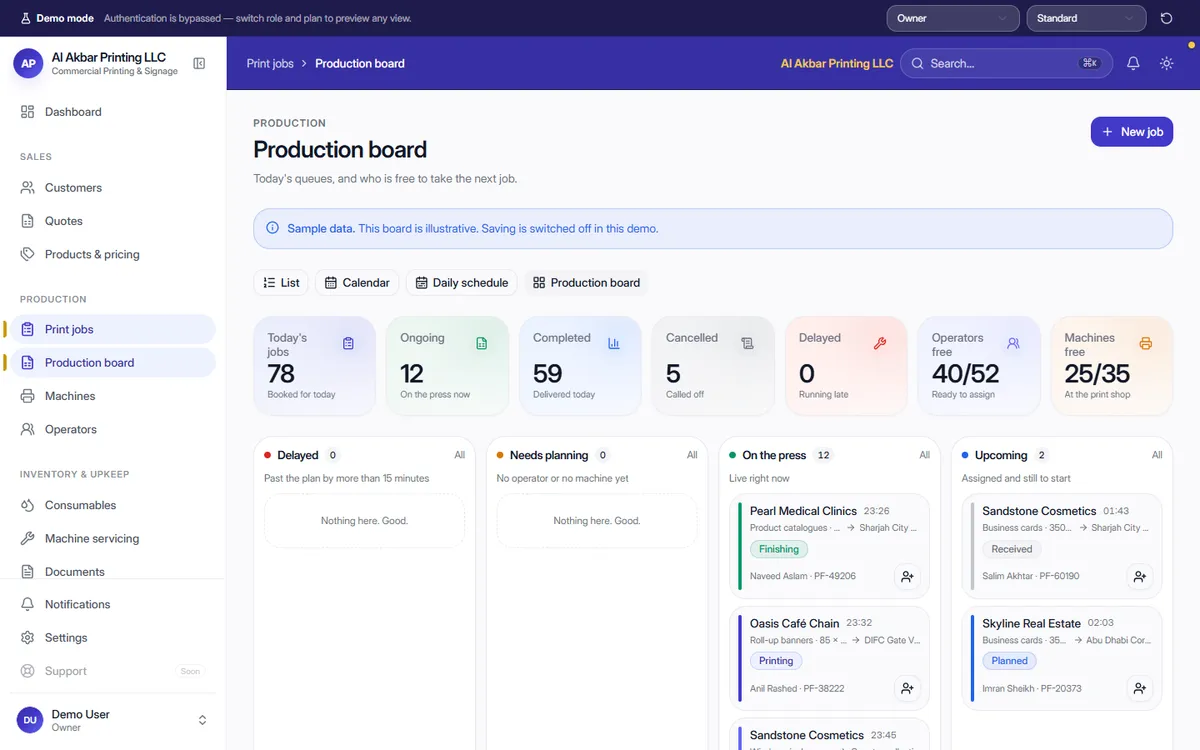Expand the Demo User account menu
This screenshot has width=1200, height=750.
tap(112, 720)
